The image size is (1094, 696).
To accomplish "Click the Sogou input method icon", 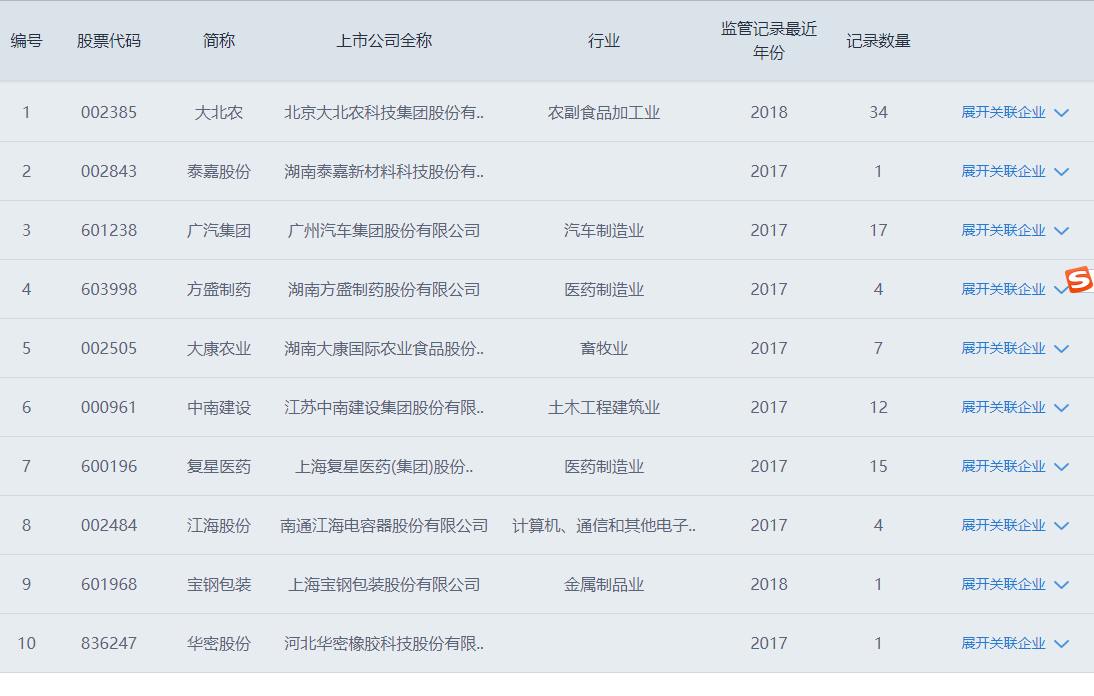I will pos(1079,280).
